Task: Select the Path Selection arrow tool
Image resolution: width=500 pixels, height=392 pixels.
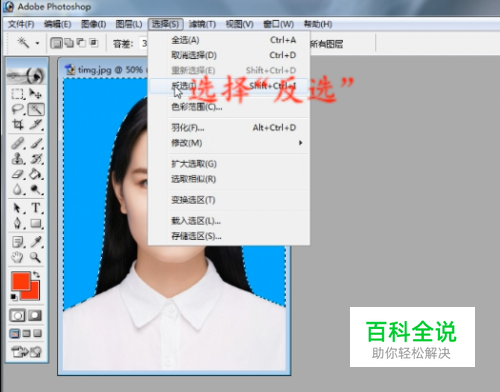Action: click(x=18, y=208)
